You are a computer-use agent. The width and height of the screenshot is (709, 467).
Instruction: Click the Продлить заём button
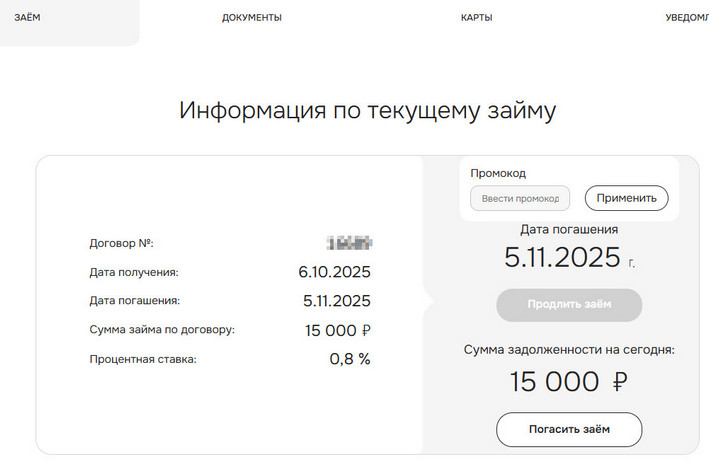[x=569, y=304]
